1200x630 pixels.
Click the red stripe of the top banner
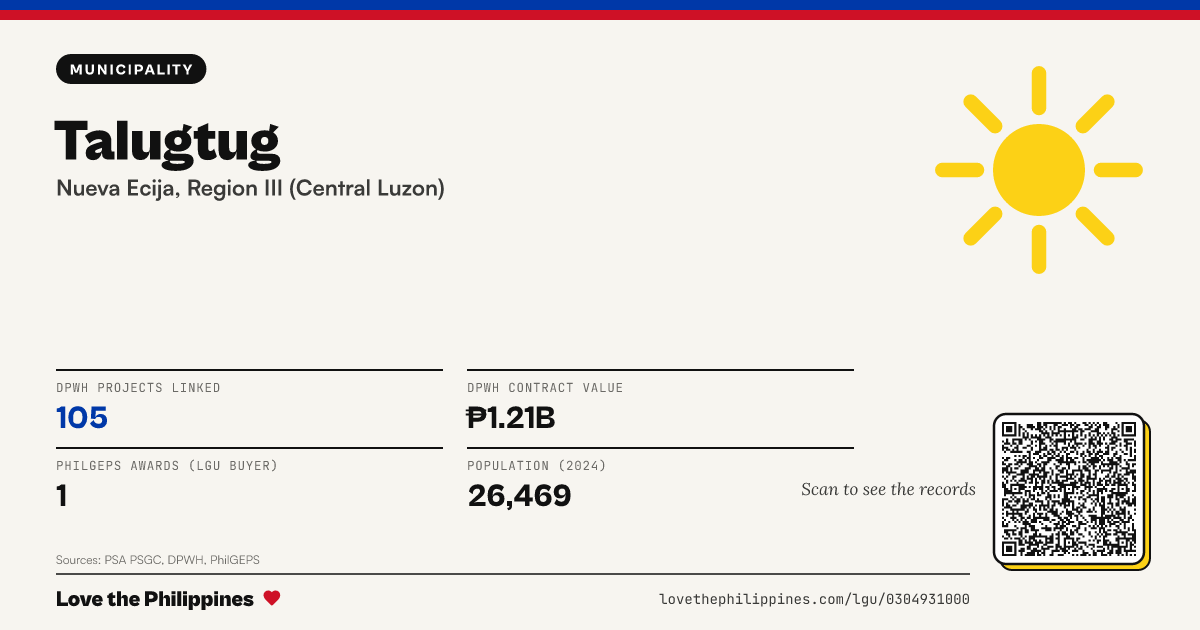click(600, 15)
